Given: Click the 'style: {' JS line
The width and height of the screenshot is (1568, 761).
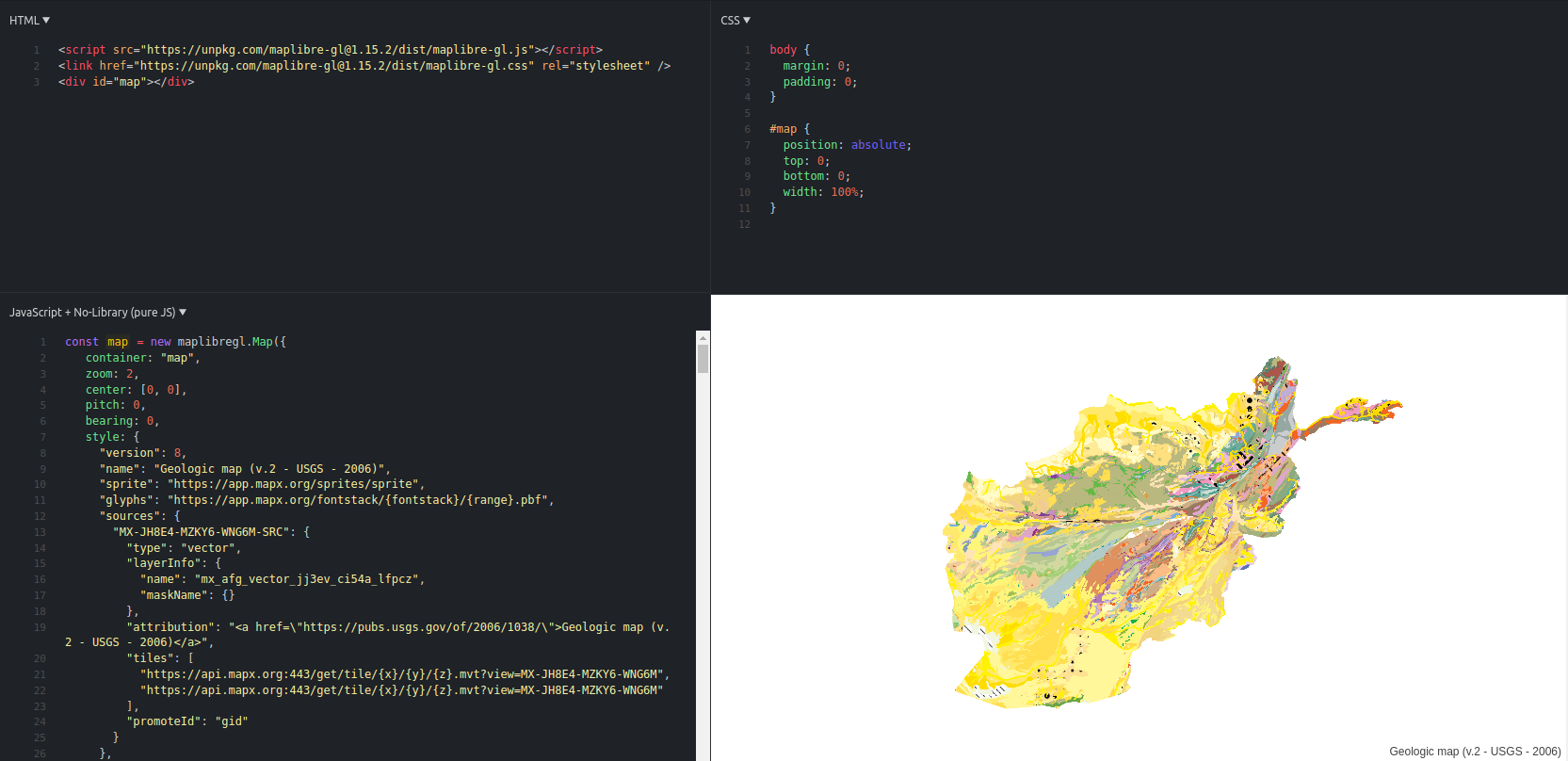Looking at the screenshot, I should point(112,437).
